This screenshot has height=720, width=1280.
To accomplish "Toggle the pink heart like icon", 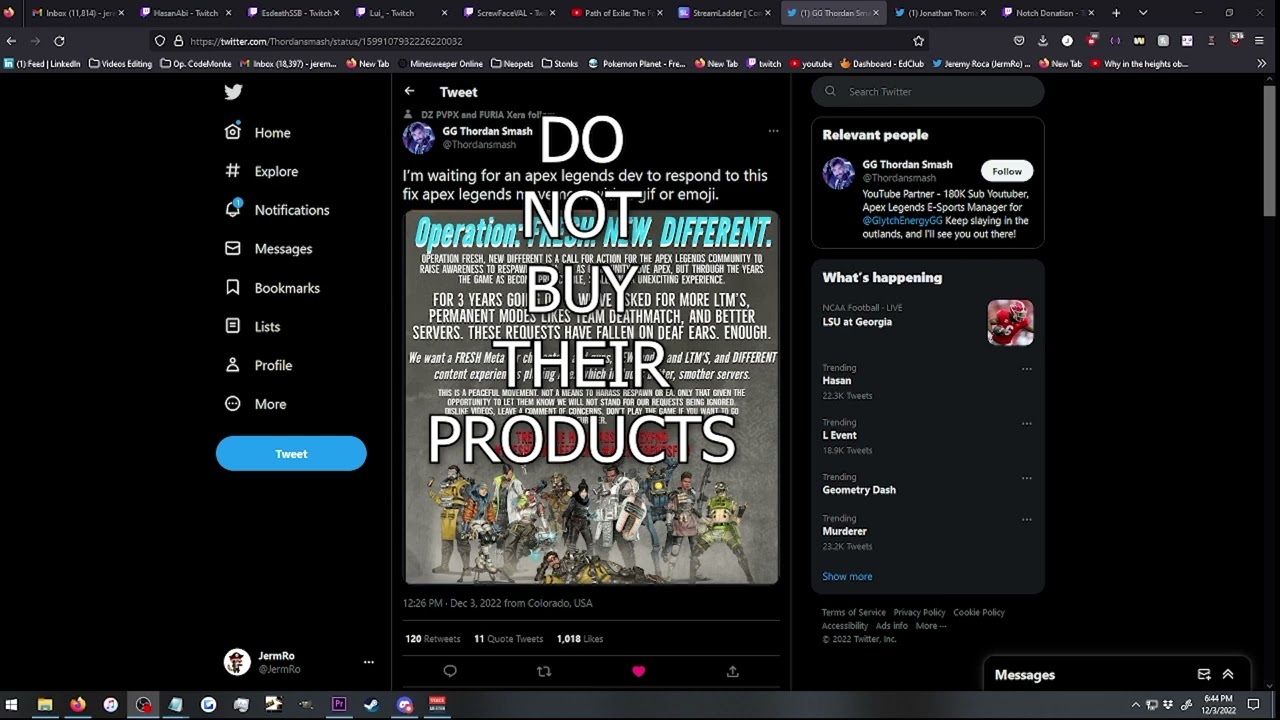I will pos(638,671).
